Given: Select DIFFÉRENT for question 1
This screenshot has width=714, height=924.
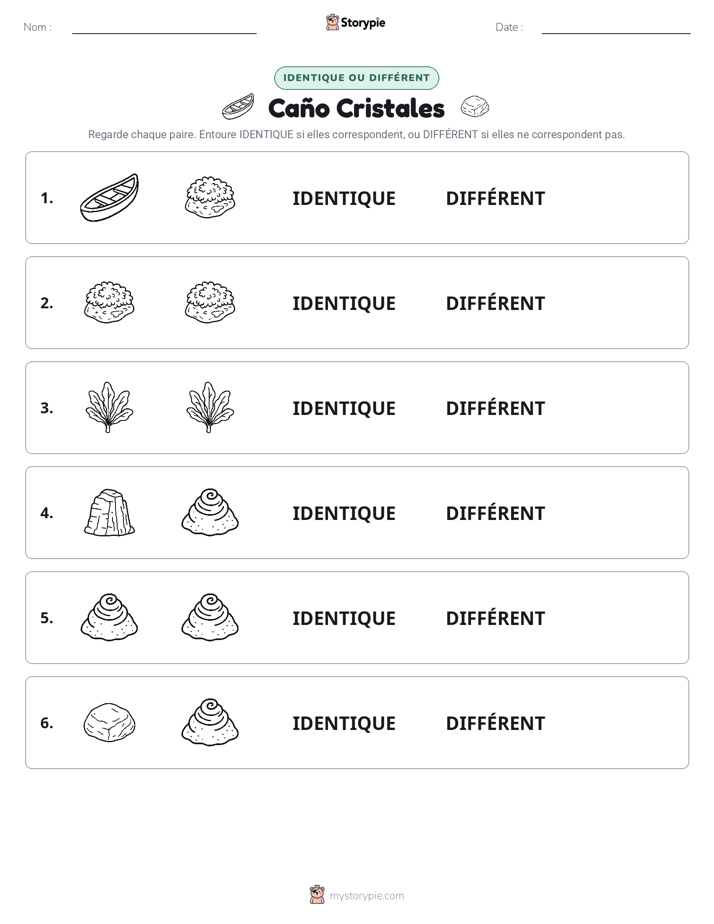Looking at the screenshot, I should 495,198.
